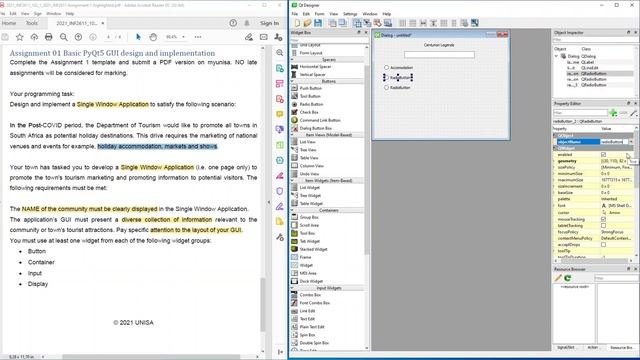
Task: Select Edit Widgets mode icon in Qt Designer
Action: [x=357, y=23]
